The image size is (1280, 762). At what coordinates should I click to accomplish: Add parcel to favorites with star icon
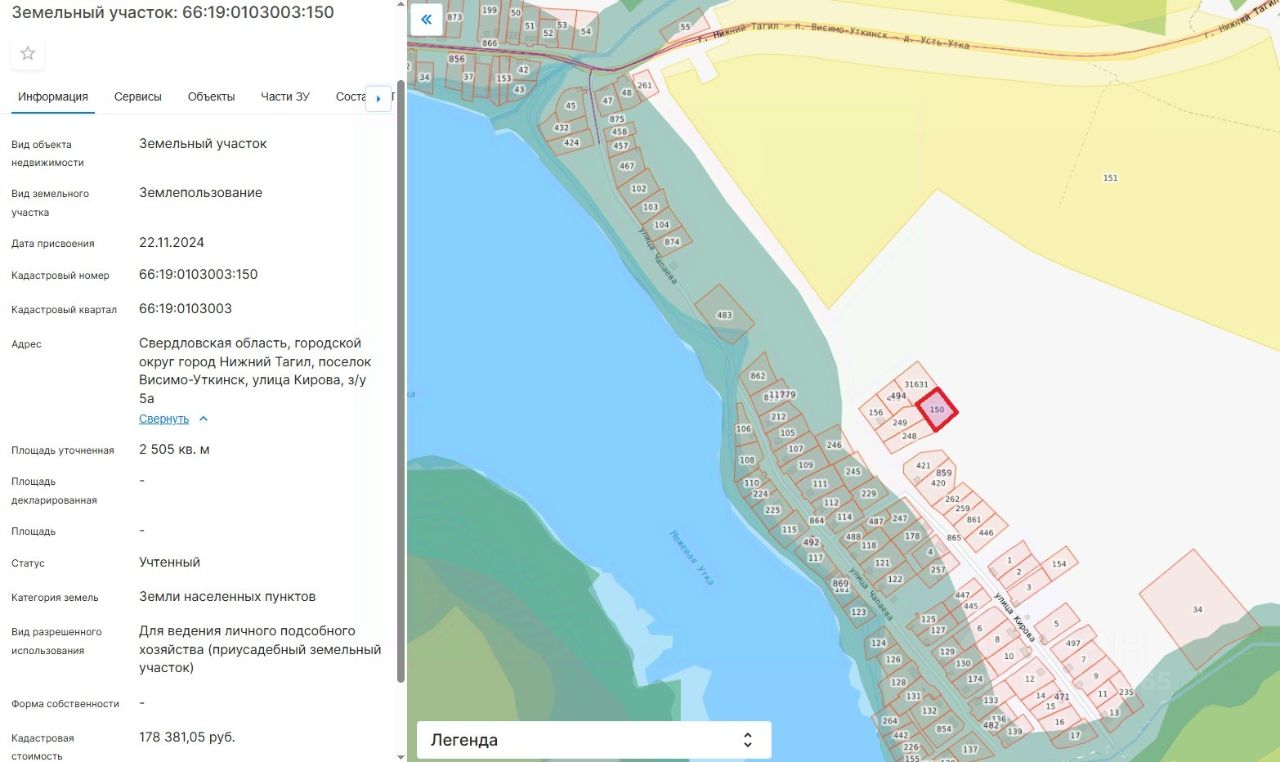tap(28, 53)
